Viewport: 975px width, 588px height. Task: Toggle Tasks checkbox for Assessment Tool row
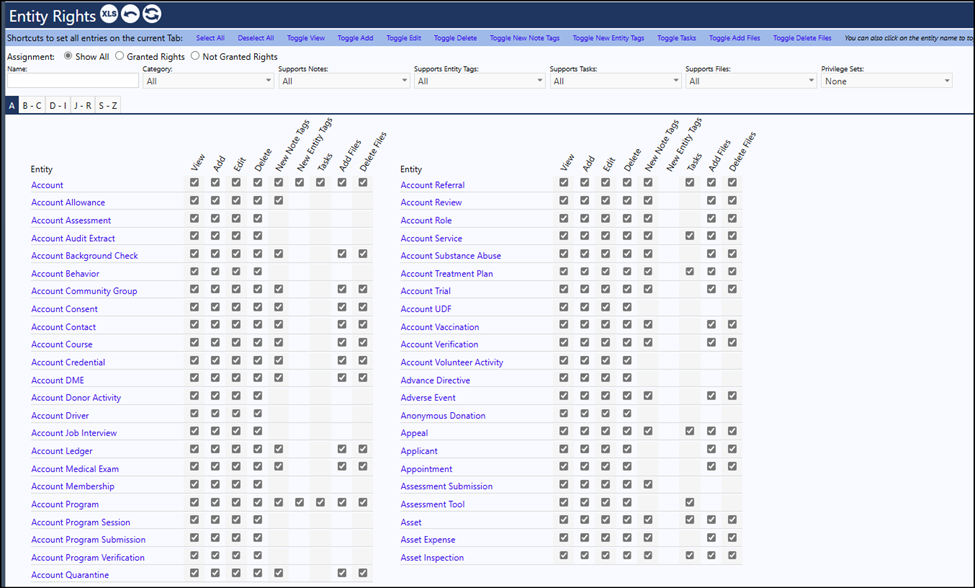[x=690, y=502]
